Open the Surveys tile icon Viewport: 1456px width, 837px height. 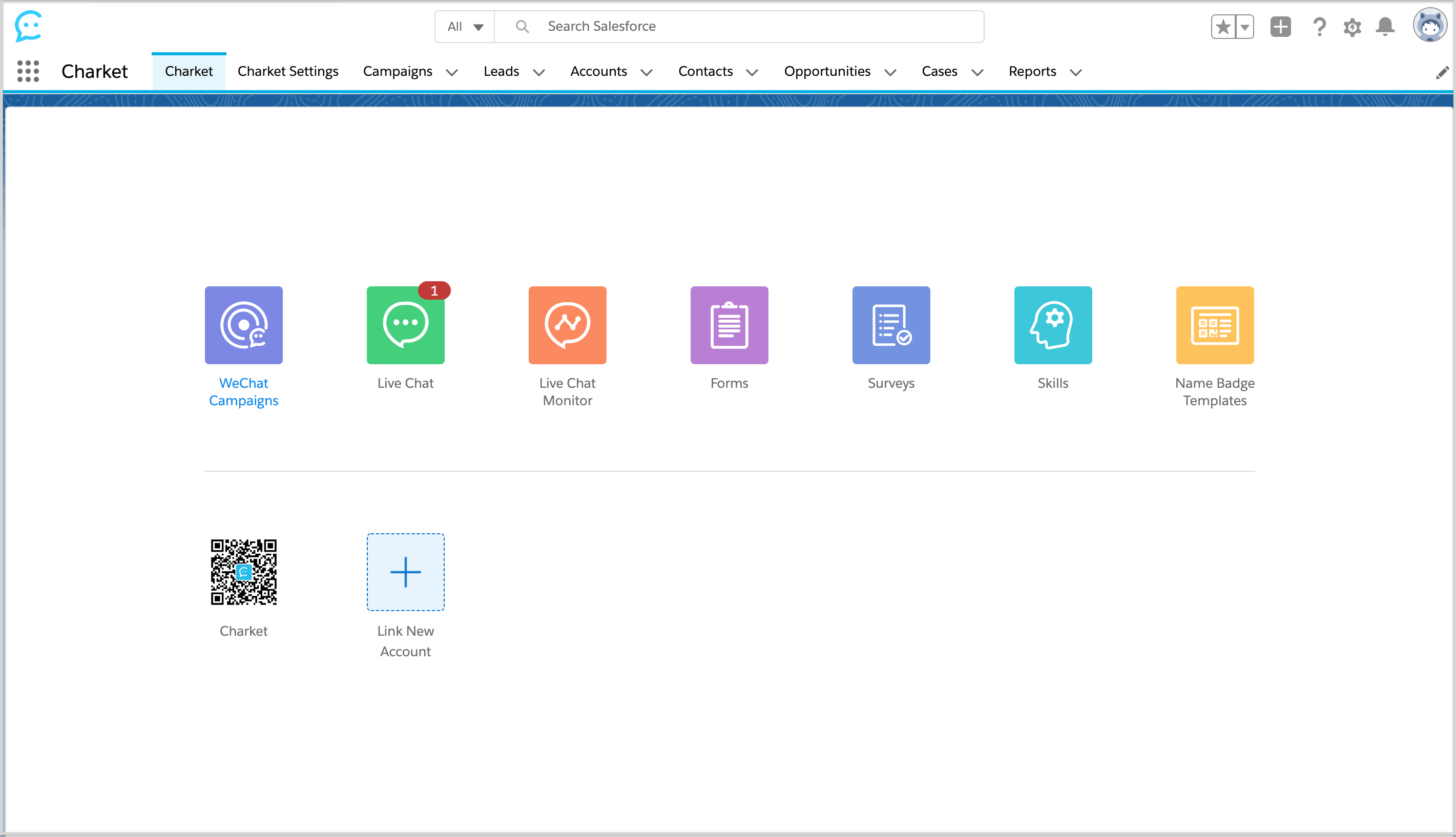(x=891, y=325)
